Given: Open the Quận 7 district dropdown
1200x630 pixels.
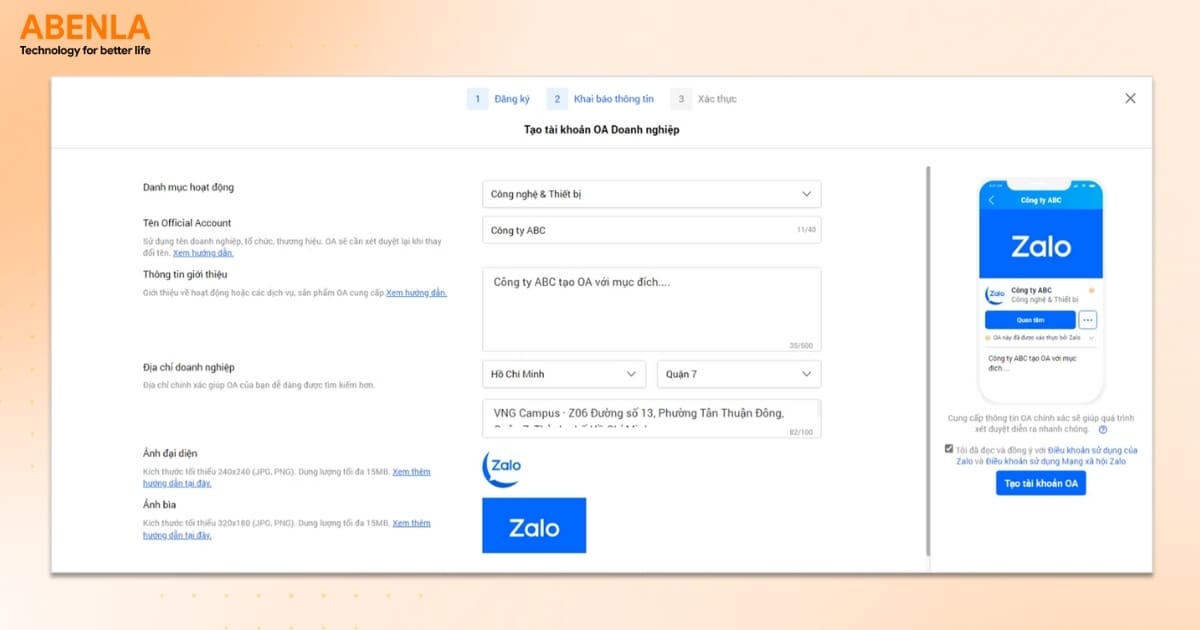Looking at the screenshot, I should (x=739, y=374).
